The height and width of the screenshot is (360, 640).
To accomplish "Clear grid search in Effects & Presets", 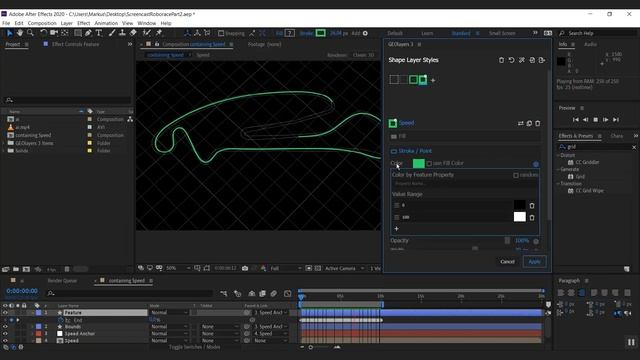I will click(634, 147).
